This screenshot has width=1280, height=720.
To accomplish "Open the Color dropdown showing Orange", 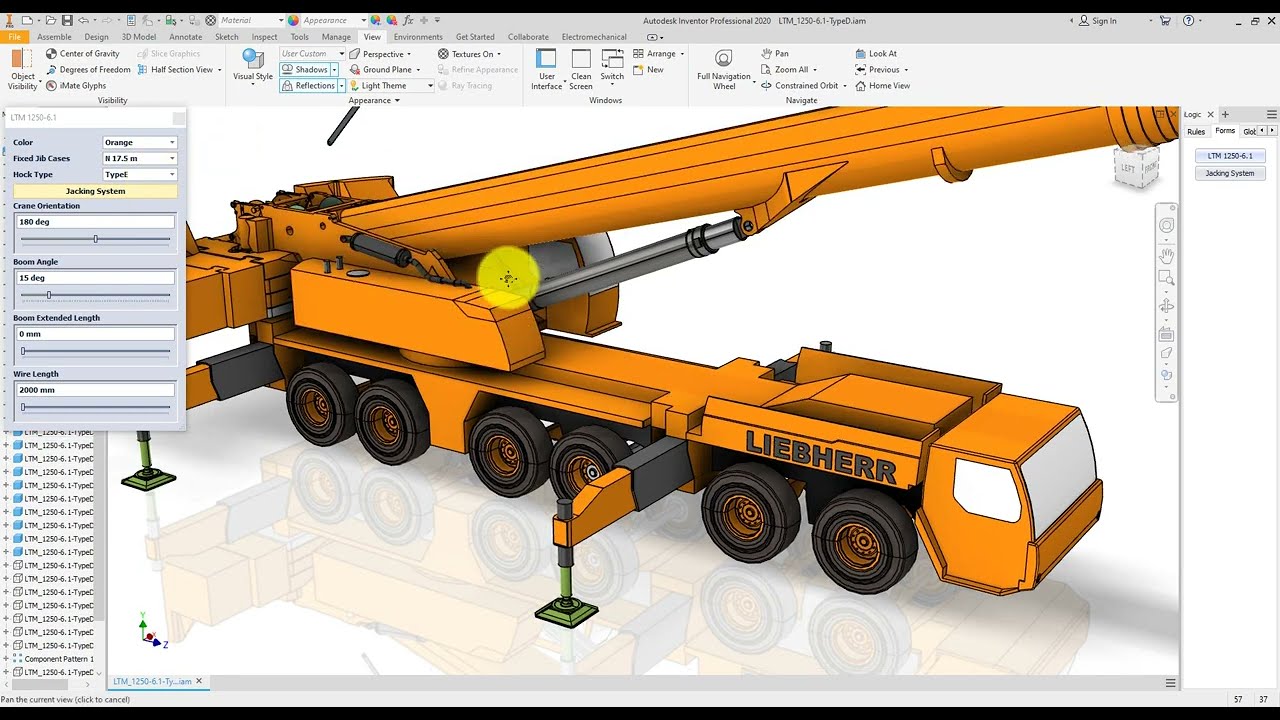I will click(140, 143).
